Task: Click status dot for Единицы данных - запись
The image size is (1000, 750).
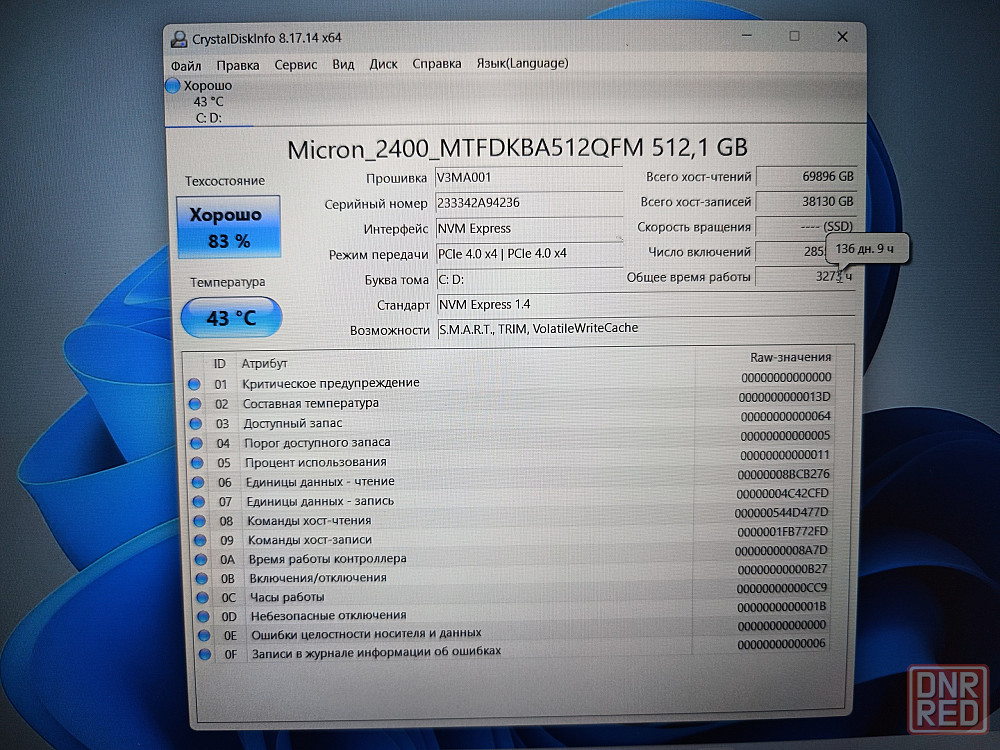Action: [x=198, y=501]
